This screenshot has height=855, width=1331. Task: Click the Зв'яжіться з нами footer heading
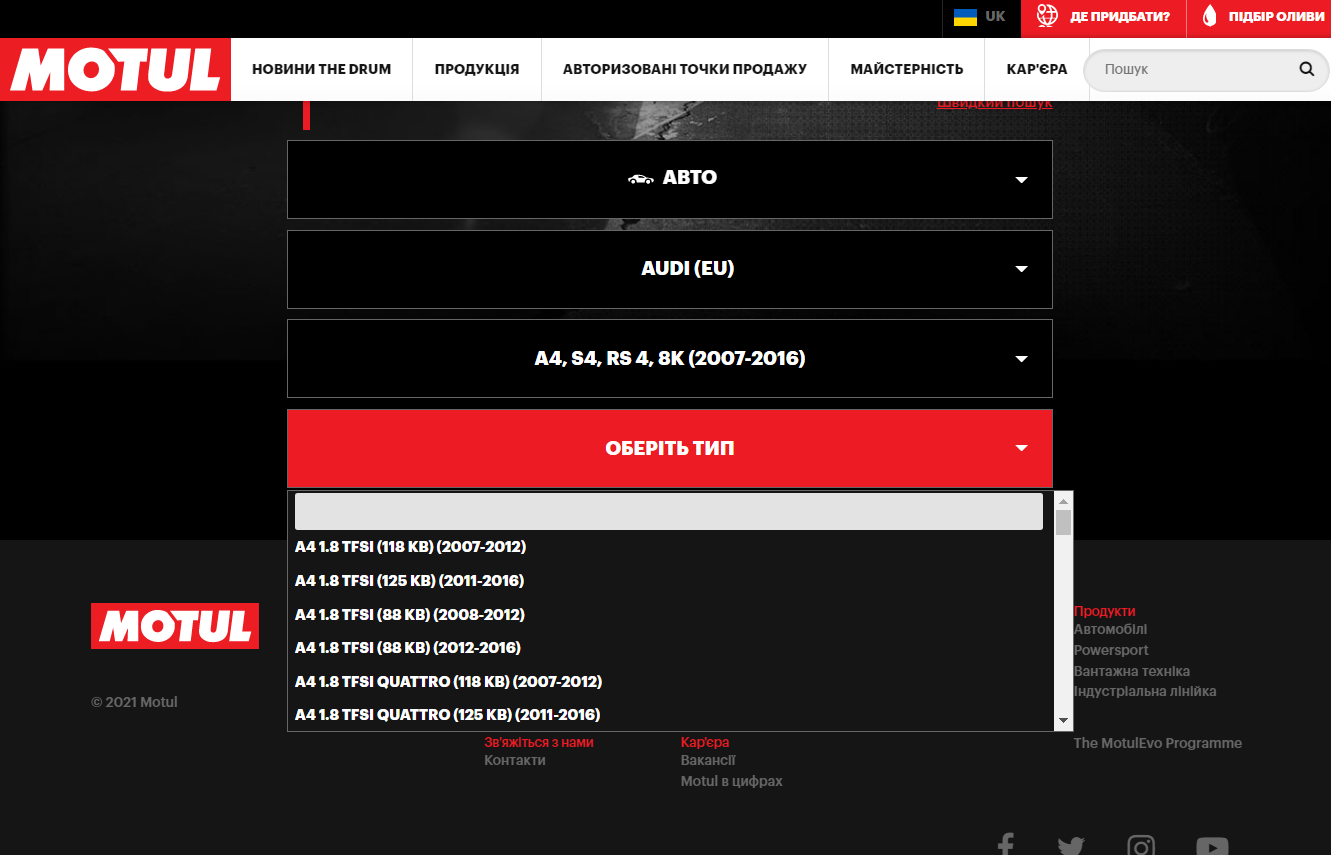[x=539, y=742]
